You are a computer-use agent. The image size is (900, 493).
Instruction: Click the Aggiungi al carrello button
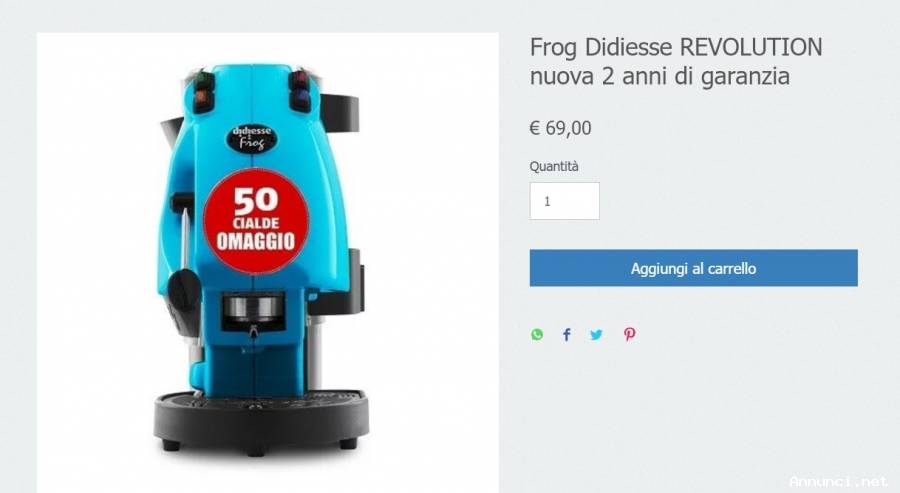click(693, 268)
